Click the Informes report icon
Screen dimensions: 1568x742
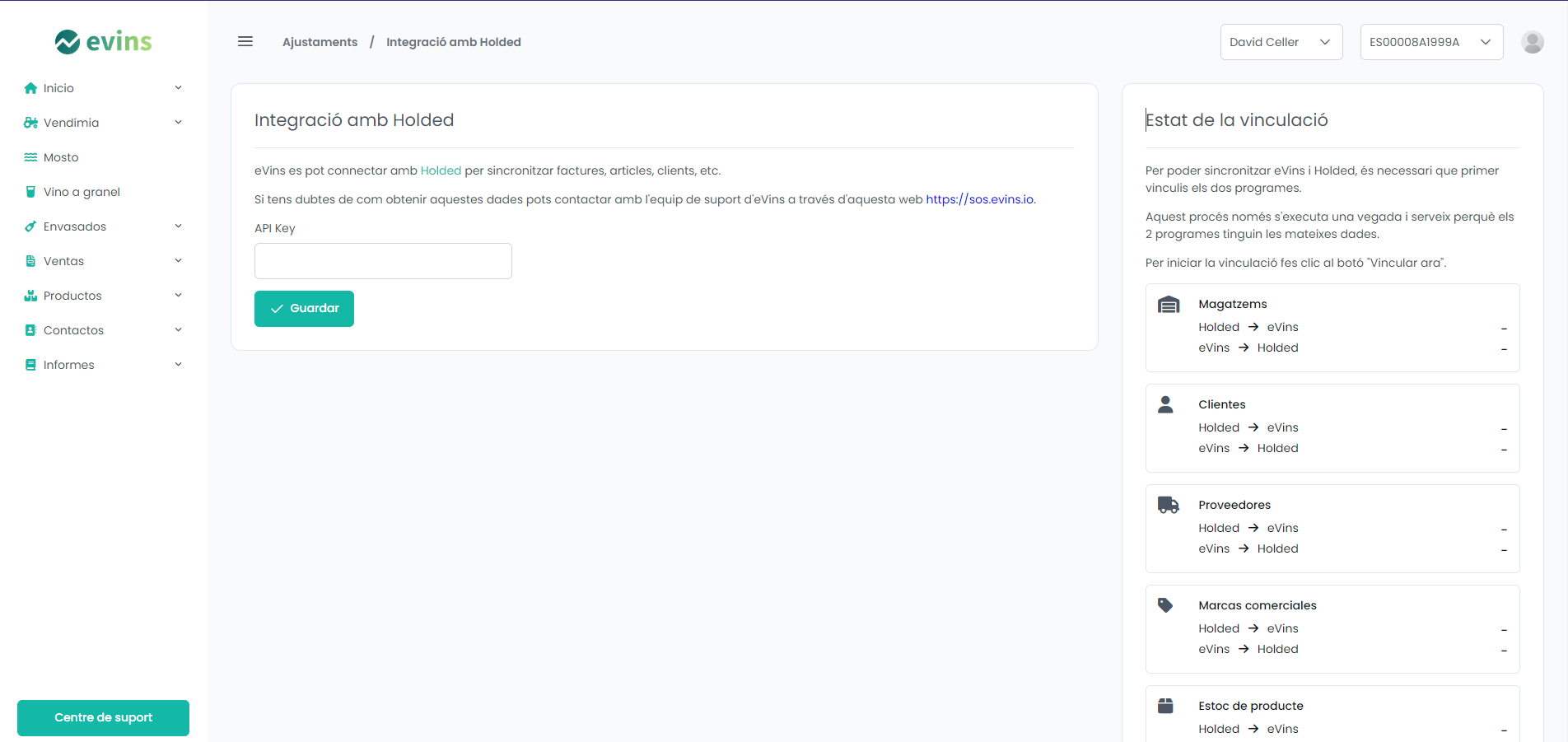pyautogui.click(x=30, y=365)
